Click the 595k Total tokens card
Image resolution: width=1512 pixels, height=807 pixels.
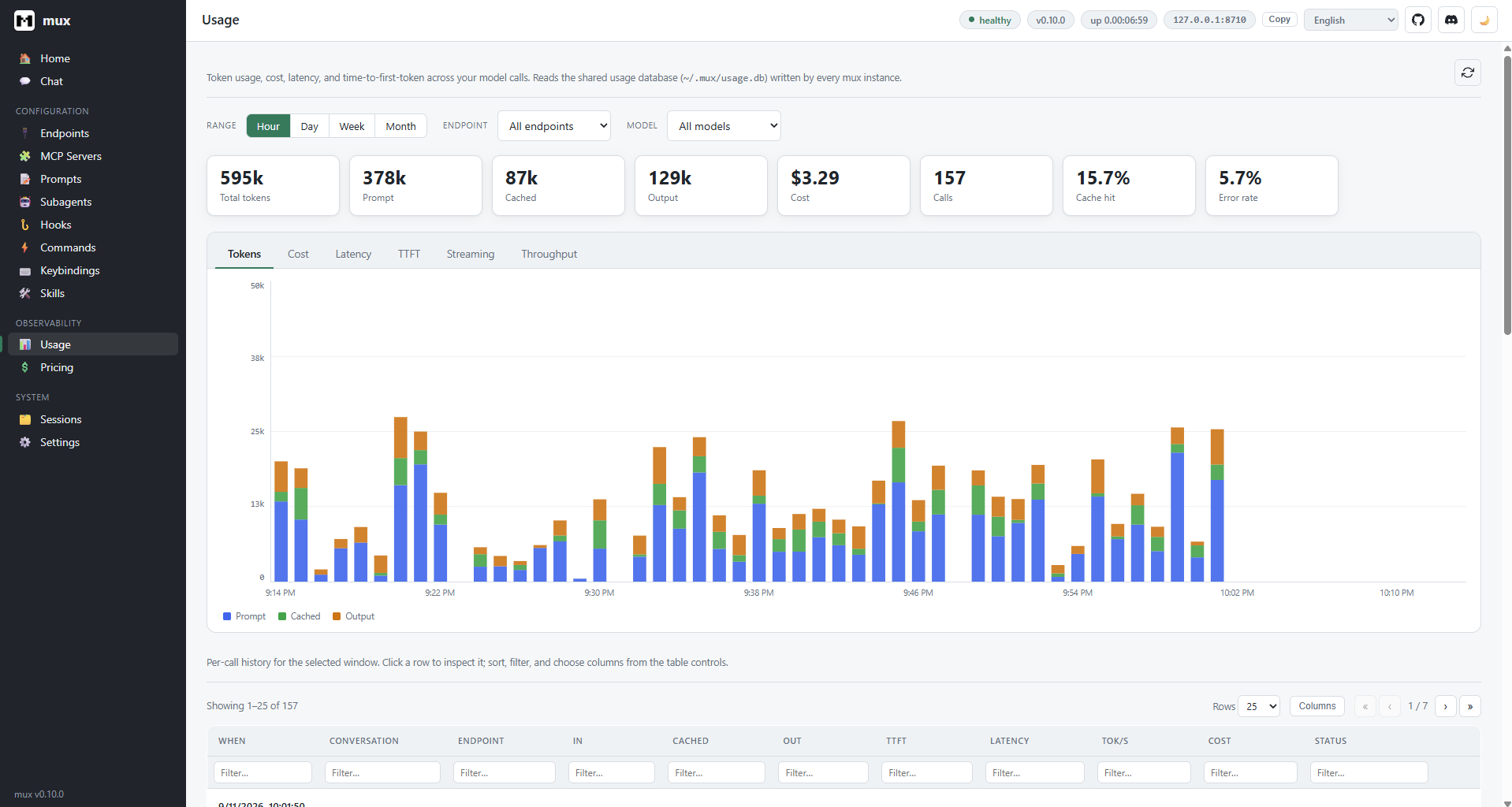[273, 185]
